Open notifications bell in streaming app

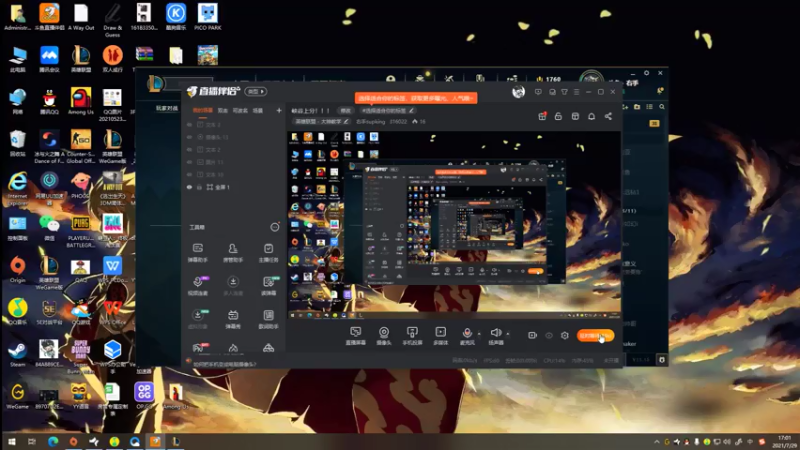coord(591,116)
